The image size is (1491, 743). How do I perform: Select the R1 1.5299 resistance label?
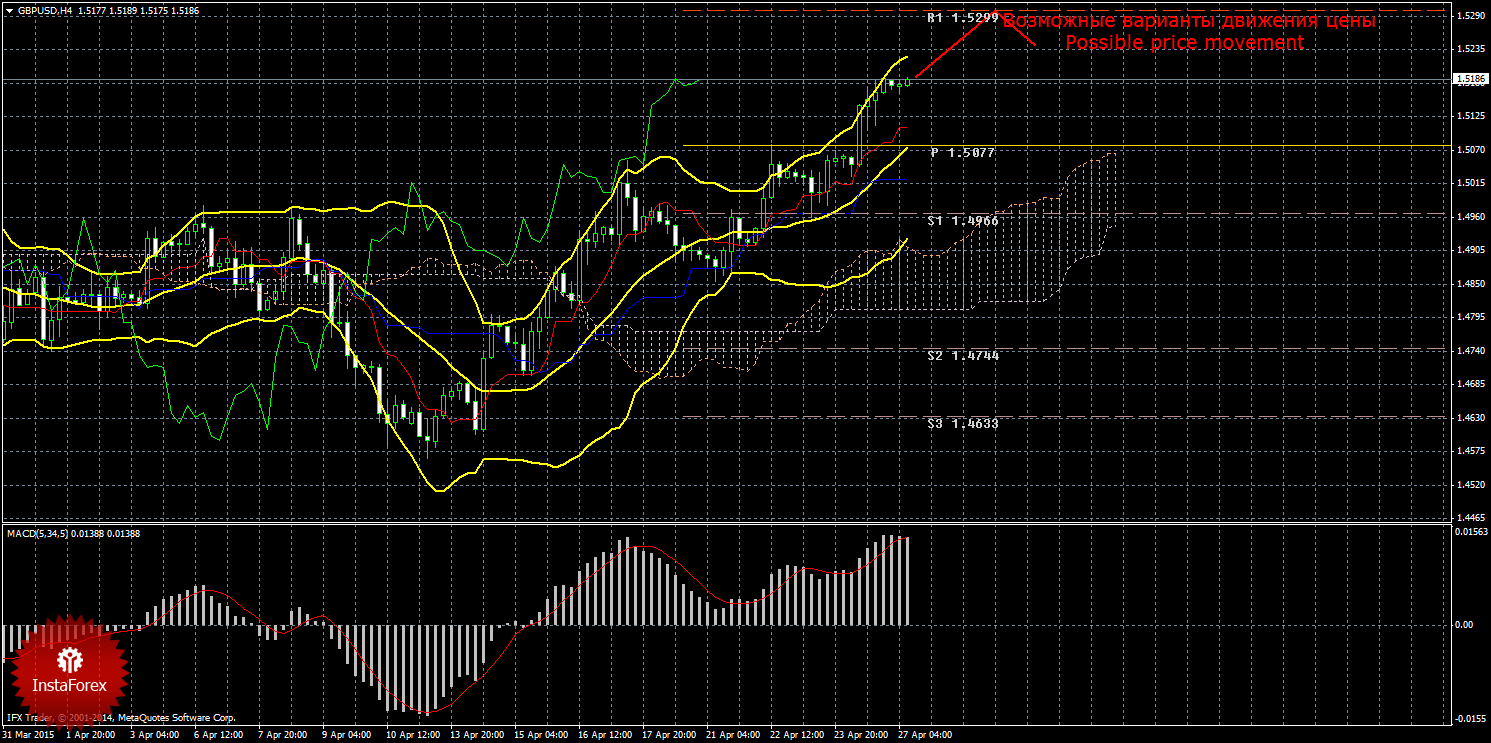[963, 18]
